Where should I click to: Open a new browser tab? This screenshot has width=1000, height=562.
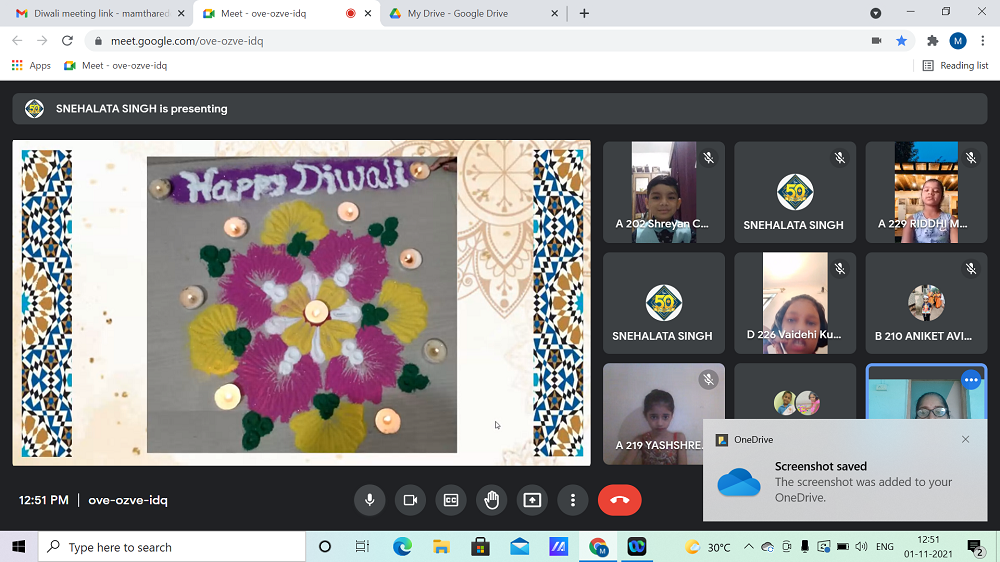click(x=584, y=13)
